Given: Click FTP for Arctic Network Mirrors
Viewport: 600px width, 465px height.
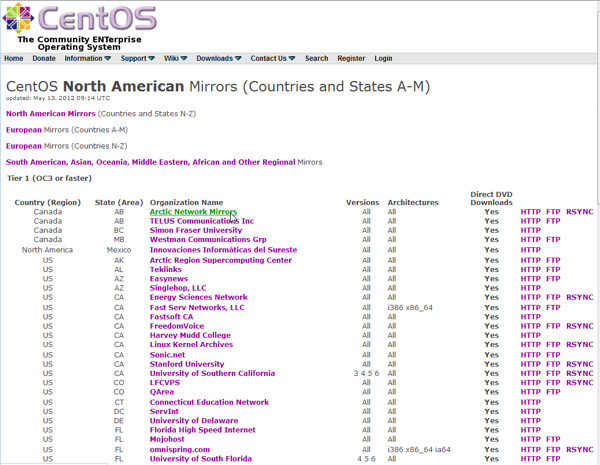Looking at the screenshot, I should (553, 212).
